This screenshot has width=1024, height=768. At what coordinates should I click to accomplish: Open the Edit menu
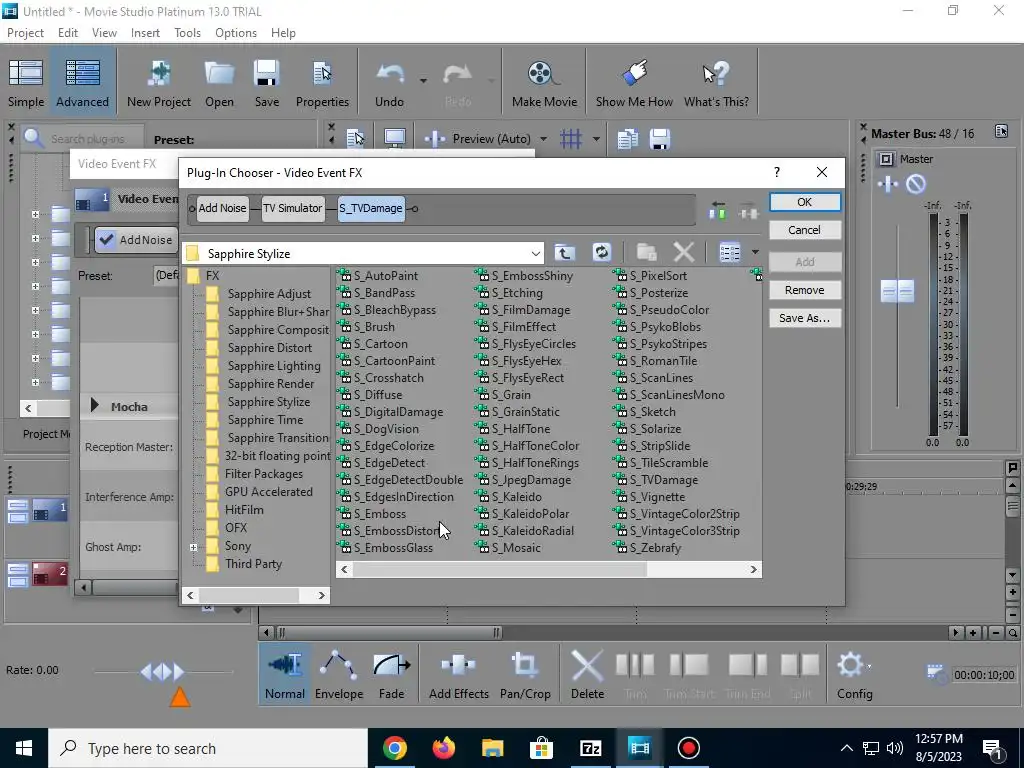pyautogui.click(x=68, y=33)
